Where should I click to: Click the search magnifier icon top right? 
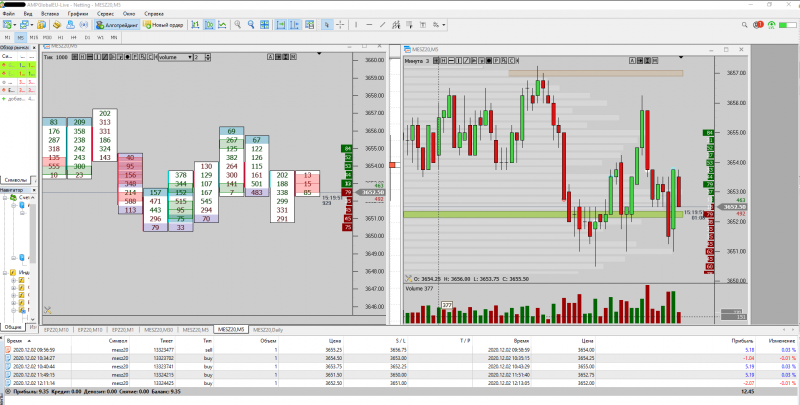click(744, 24)
